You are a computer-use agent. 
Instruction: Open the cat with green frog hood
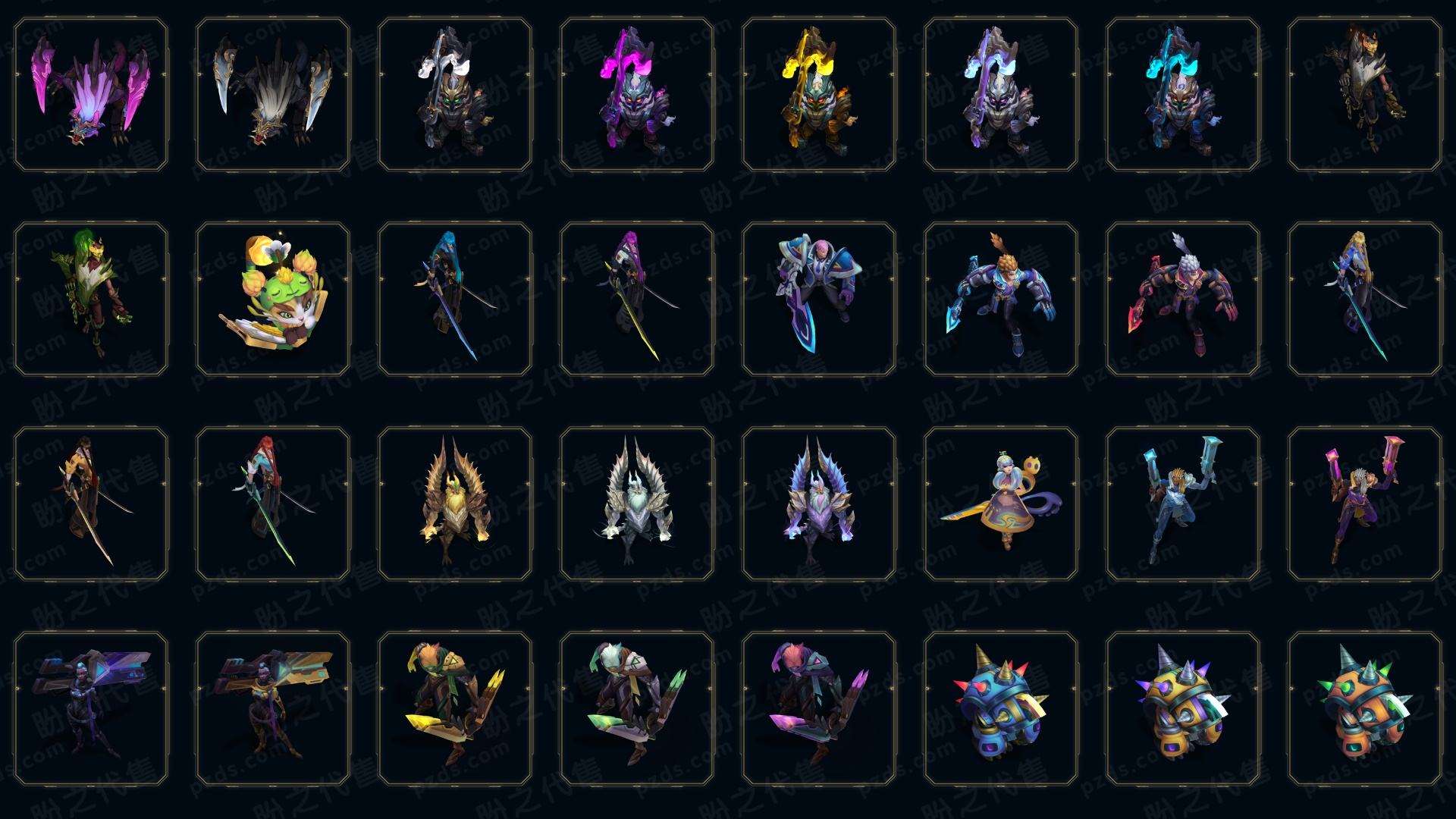(273, 299)
